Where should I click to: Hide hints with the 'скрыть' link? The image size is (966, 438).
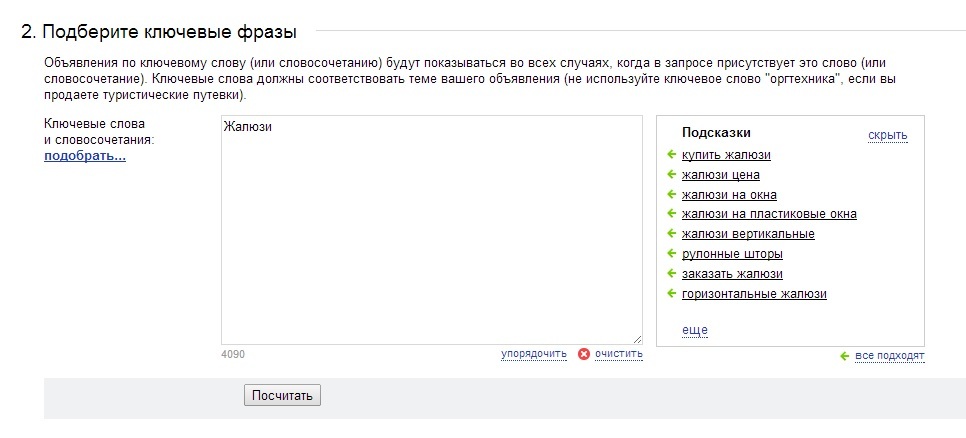(x=887, y=136)
